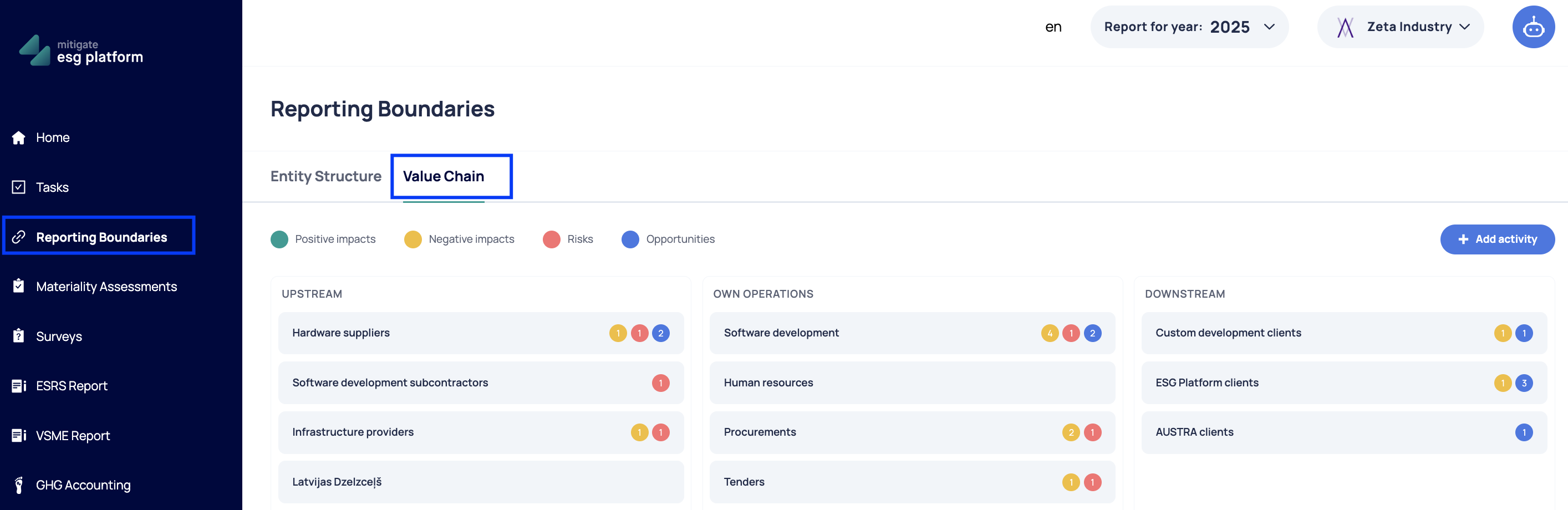Click red risk badge on Software development subcontractors
The height and width of the screenshot is (510, 1568).
click(660, 383)
